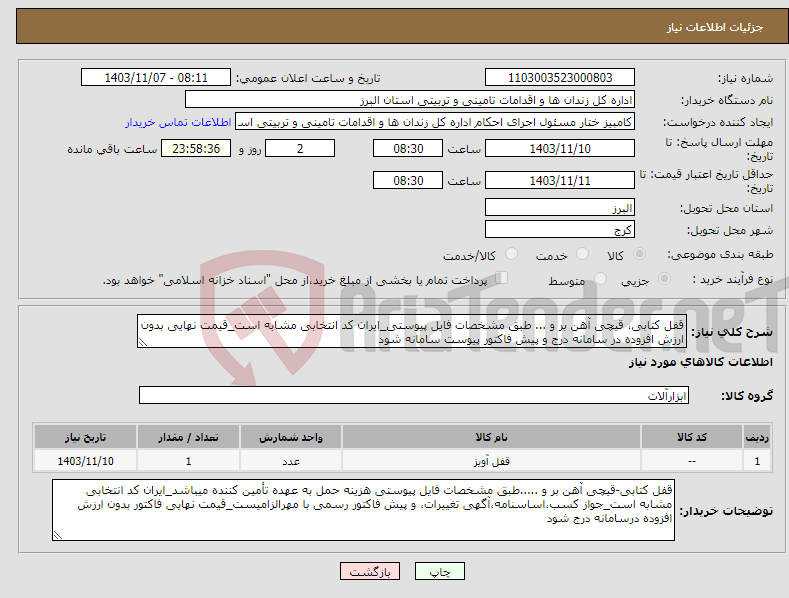Click the واحد شمارش column header
Image resolution: width=789 pixels, height=598 pixels.
coord(291,437)
